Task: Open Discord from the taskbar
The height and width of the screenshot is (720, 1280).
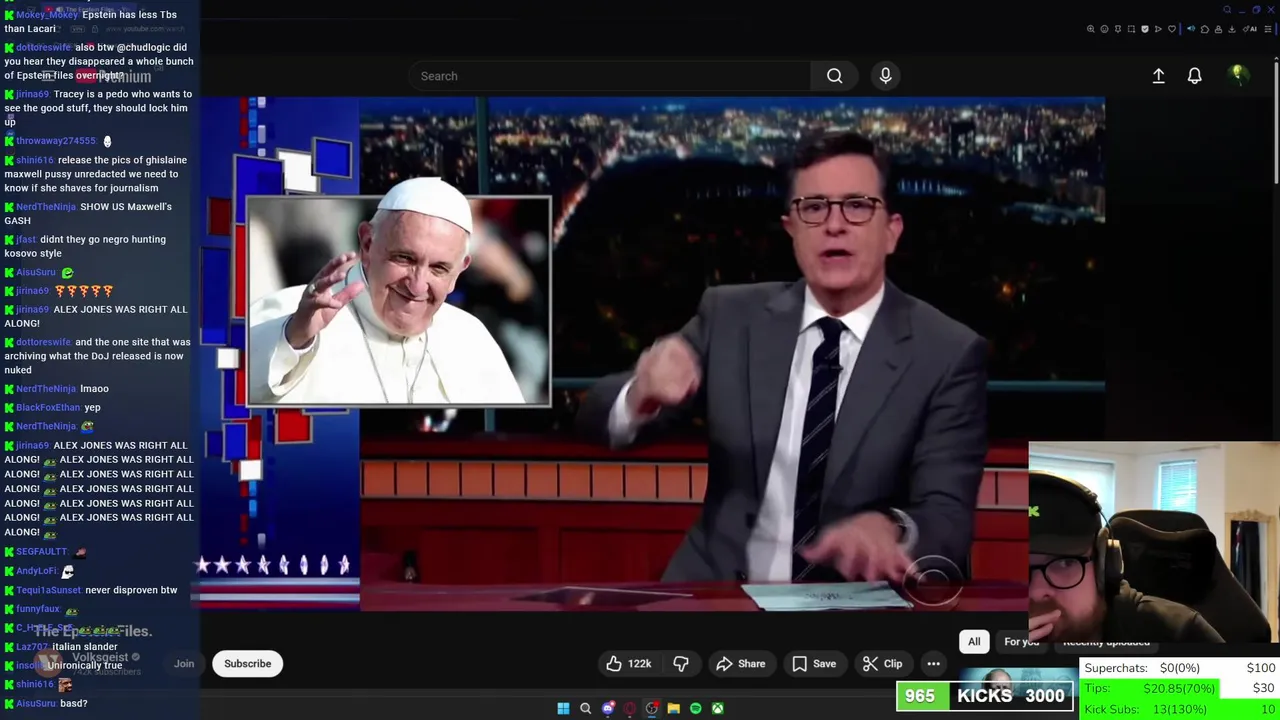Action: (608, 709)
